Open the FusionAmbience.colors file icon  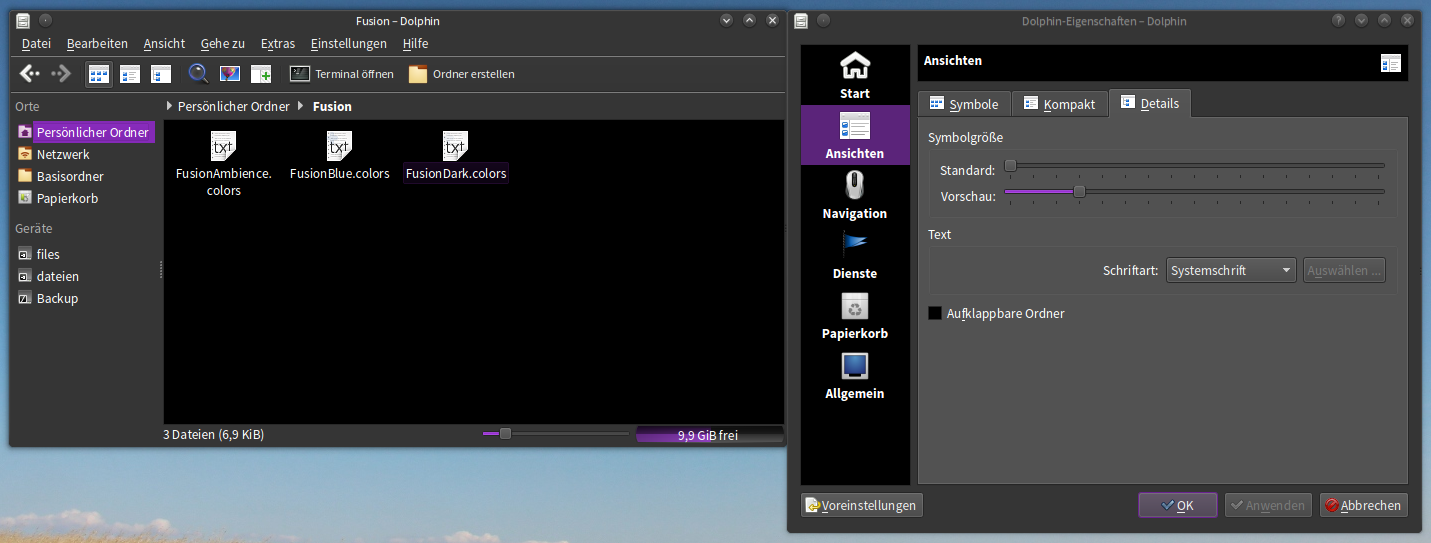point(223,145)
